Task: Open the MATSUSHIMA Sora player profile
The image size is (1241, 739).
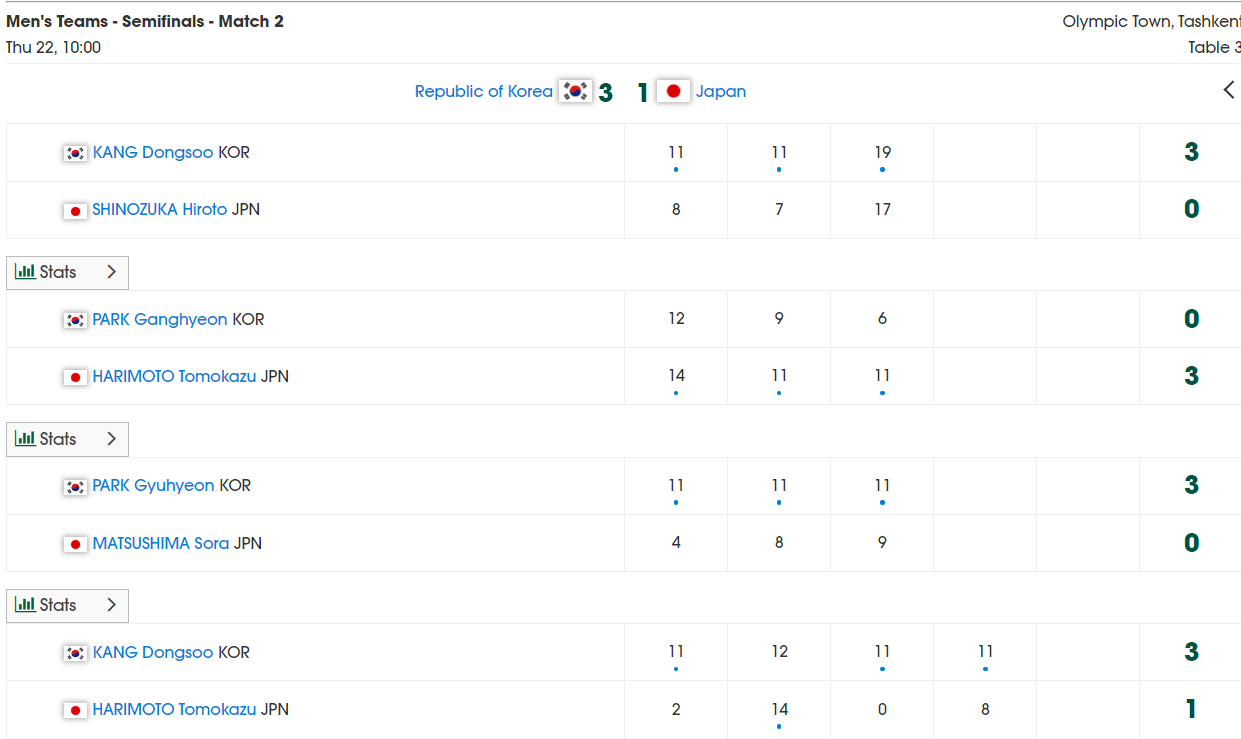Action: [x=161, y=544]
